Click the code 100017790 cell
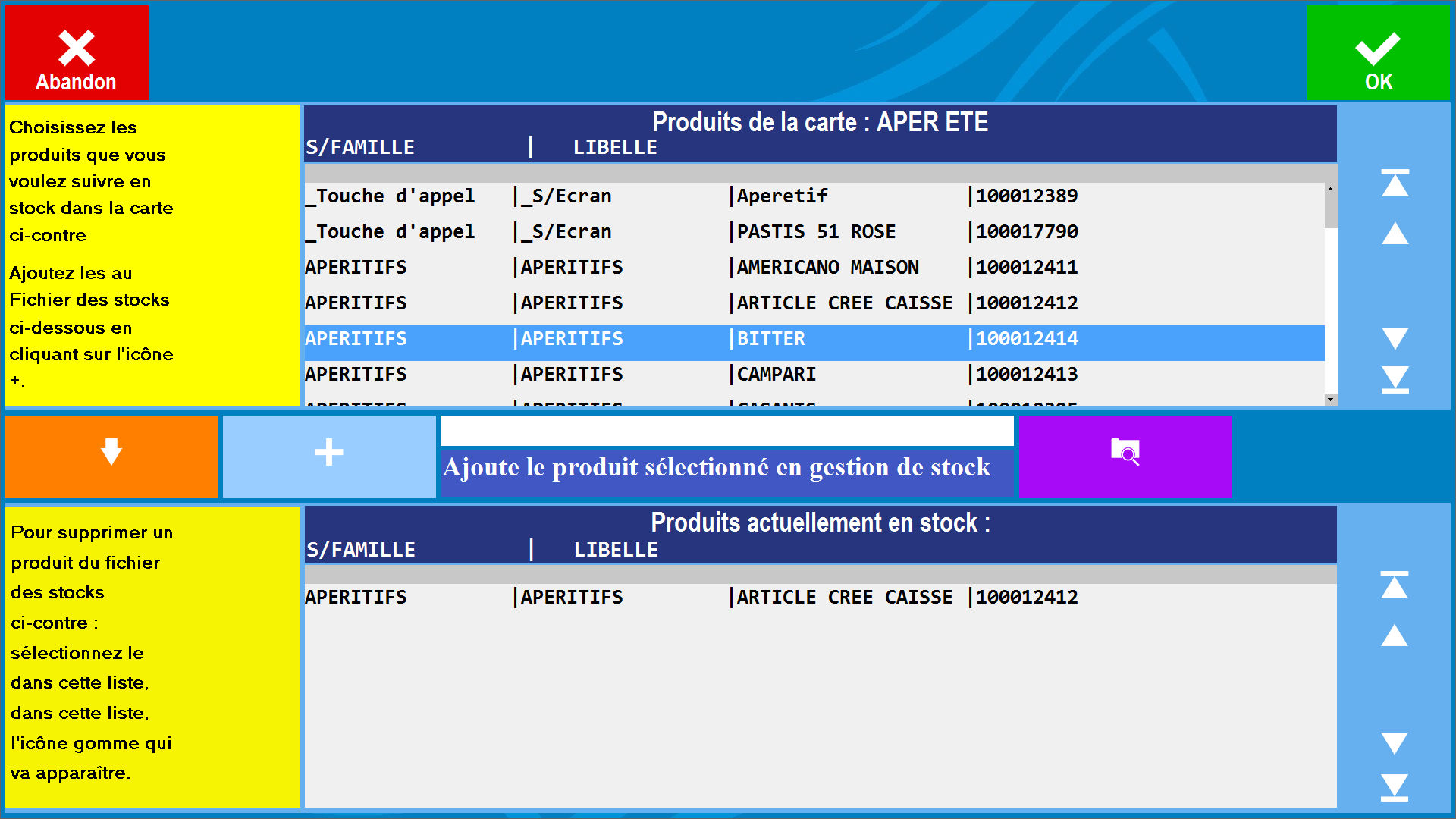This screenshot has height=819, width=1456. 1027,231
